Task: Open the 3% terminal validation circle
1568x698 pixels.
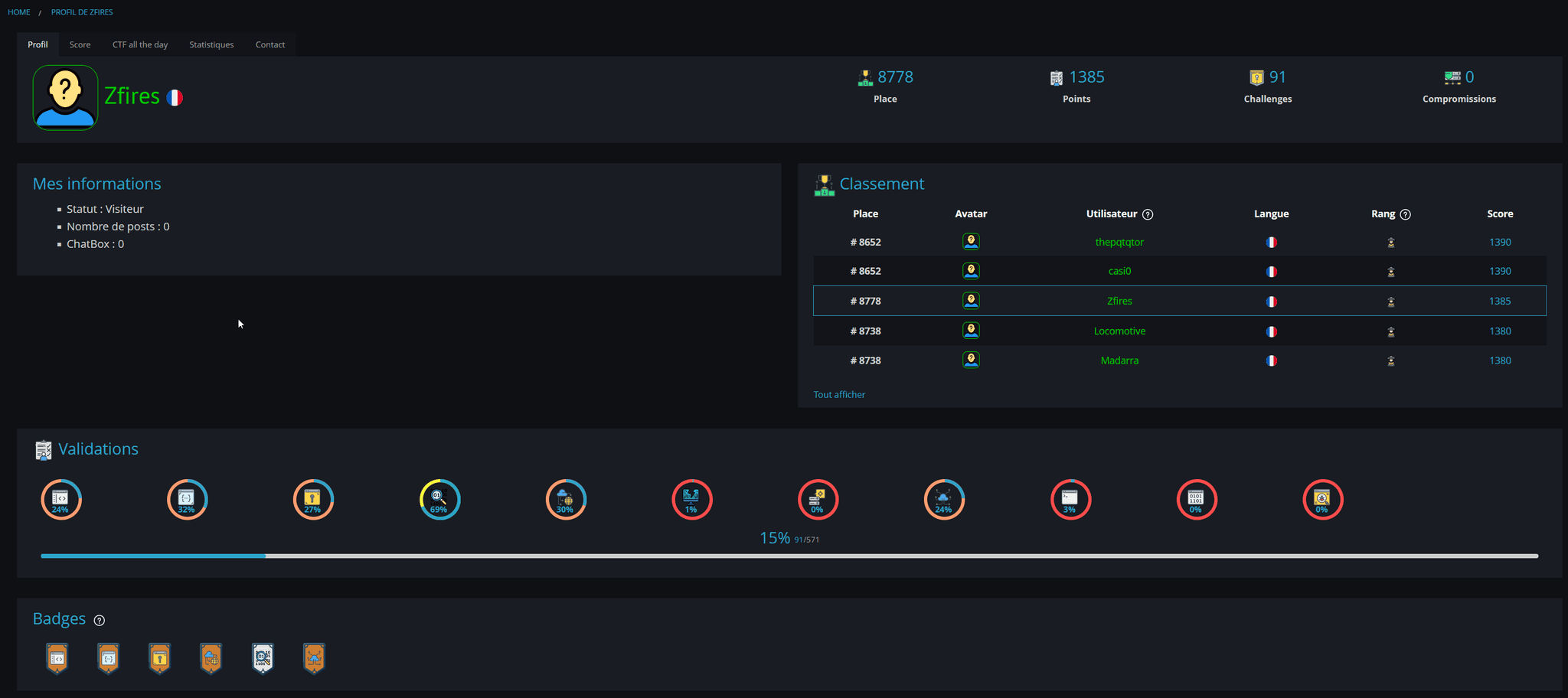Action: pos(1070,500)
